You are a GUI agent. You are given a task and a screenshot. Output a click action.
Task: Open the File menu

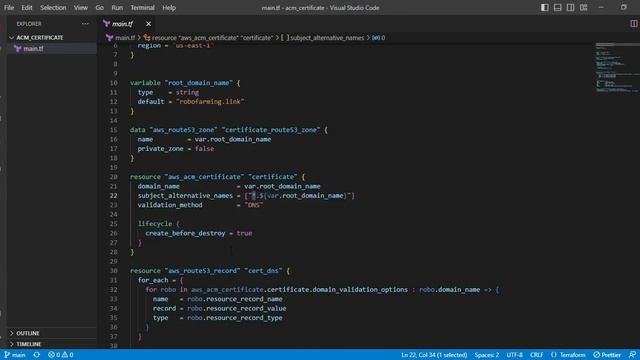[9, 8]
